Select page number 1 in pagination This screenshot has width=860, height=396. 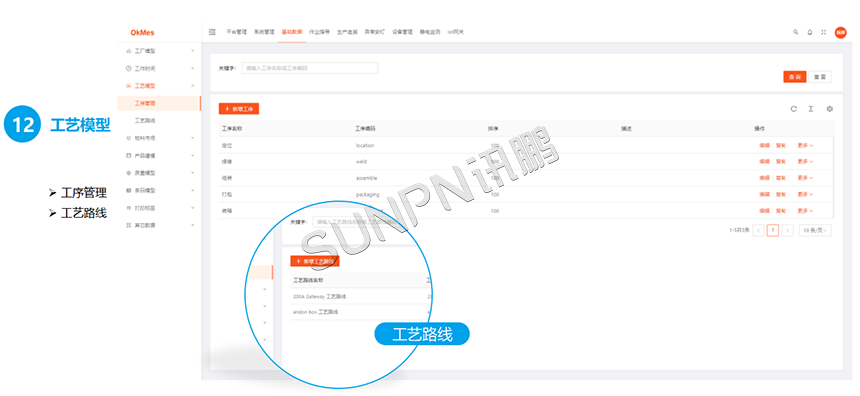click(x=773, y=230)
